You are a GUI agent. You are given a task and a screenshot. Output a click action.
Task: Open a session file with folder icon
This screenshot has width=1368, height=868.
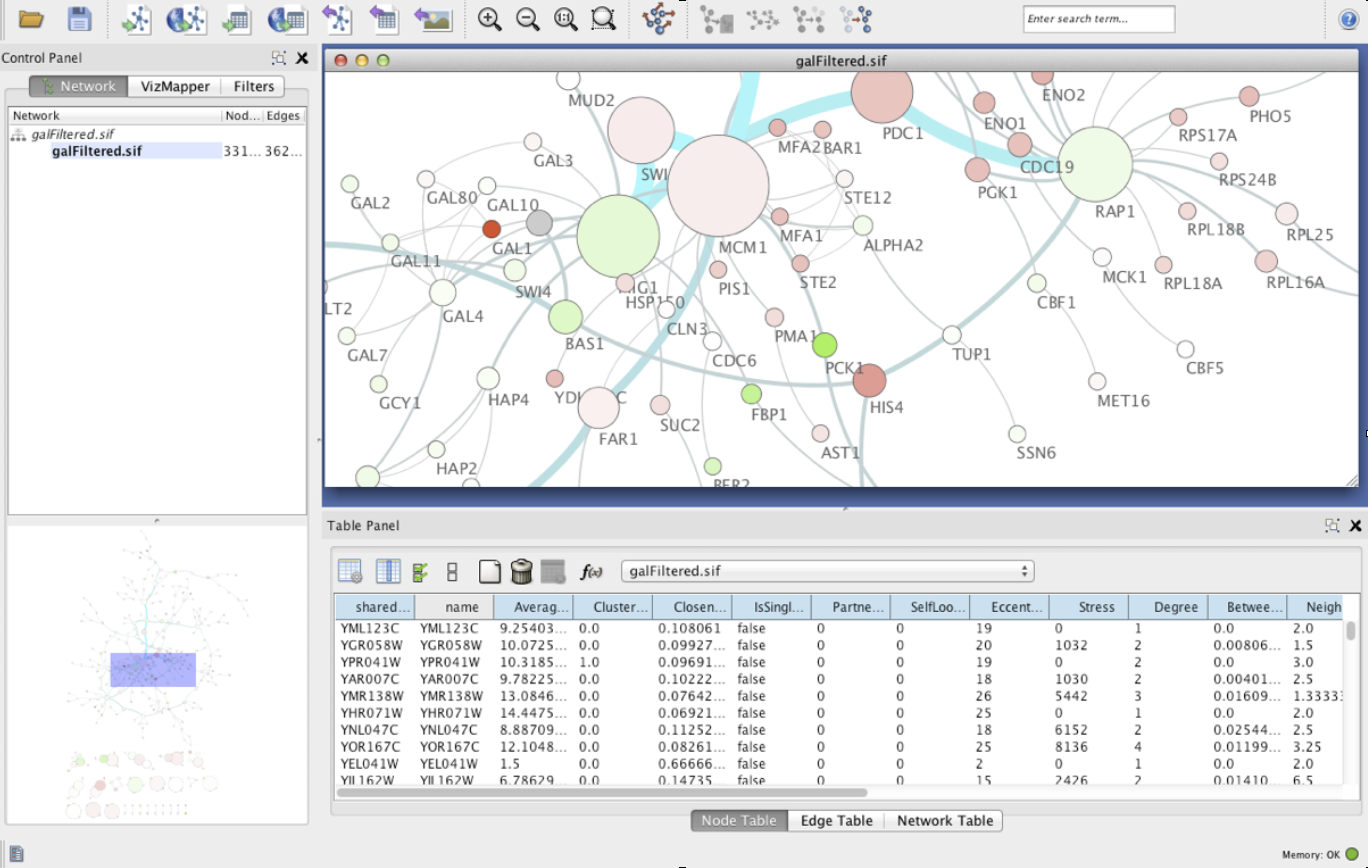(x=31, y=19)
